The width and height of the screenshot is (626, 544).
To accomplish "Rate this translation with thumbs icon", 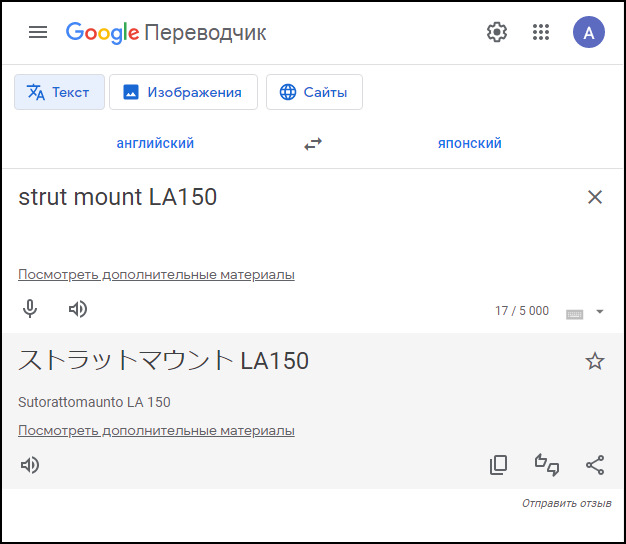I will coord(547,465).
